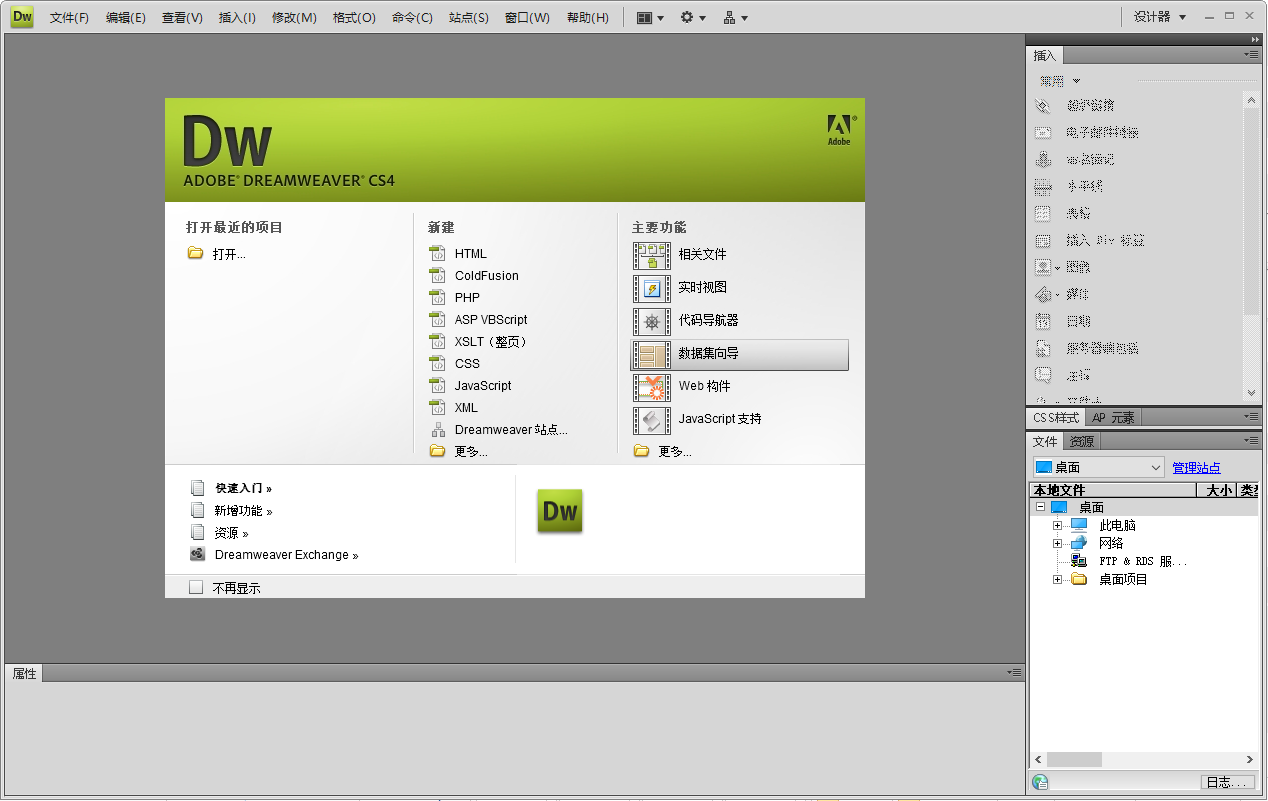Open the 数据集向导 dataset wizard feature
The image size is (1268, 801).
[739, 354]
